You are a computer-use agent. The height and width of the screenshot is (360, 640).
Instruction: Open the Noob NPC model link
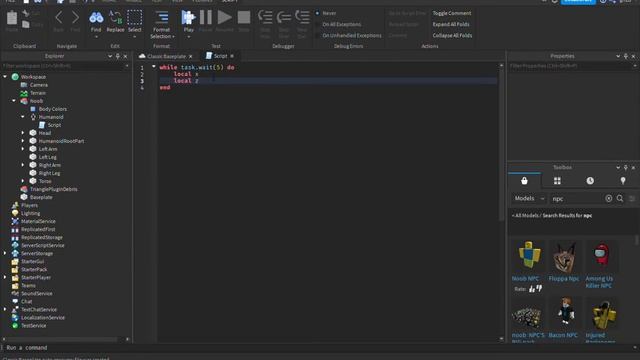(x=525, y=278)
